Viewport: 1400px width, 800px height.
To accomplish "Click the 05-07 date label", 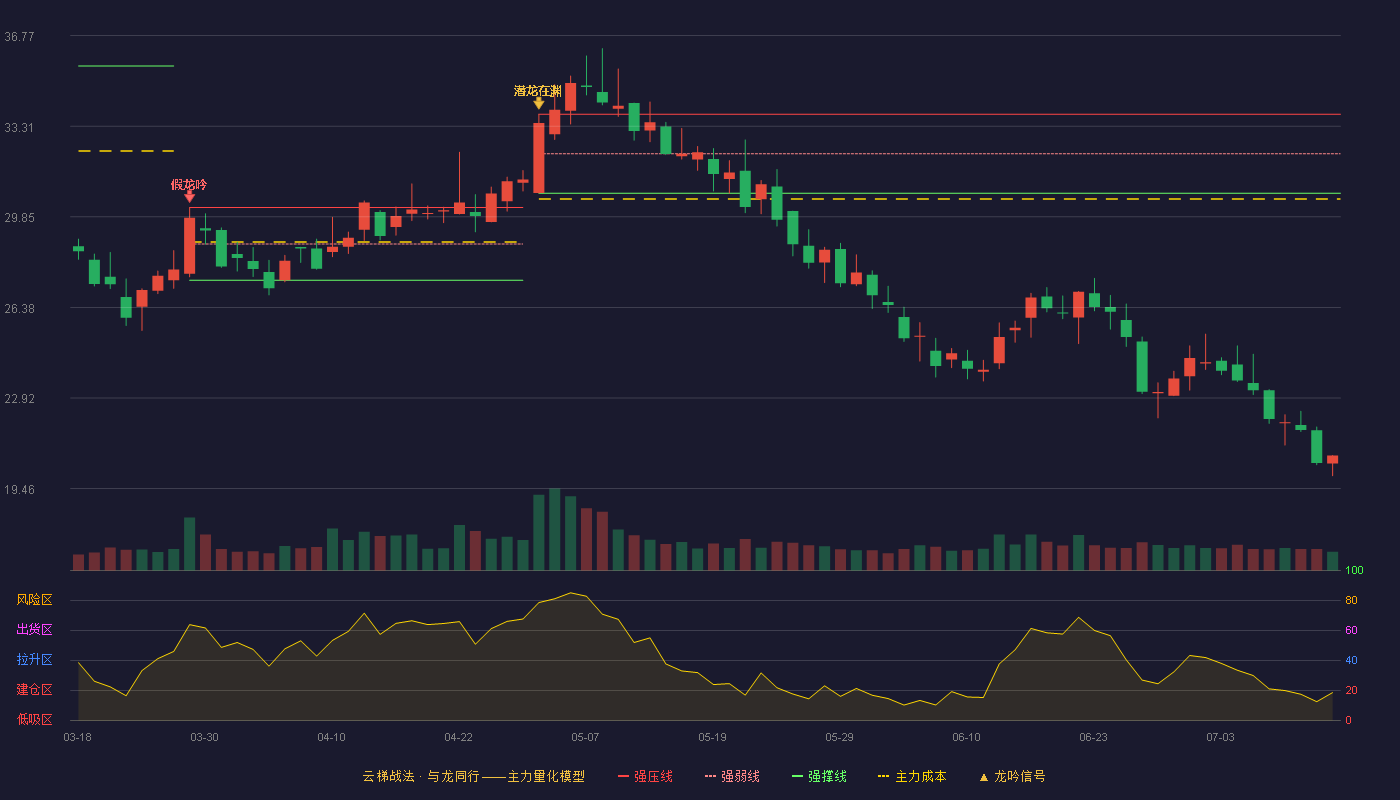I will (585, 737).
